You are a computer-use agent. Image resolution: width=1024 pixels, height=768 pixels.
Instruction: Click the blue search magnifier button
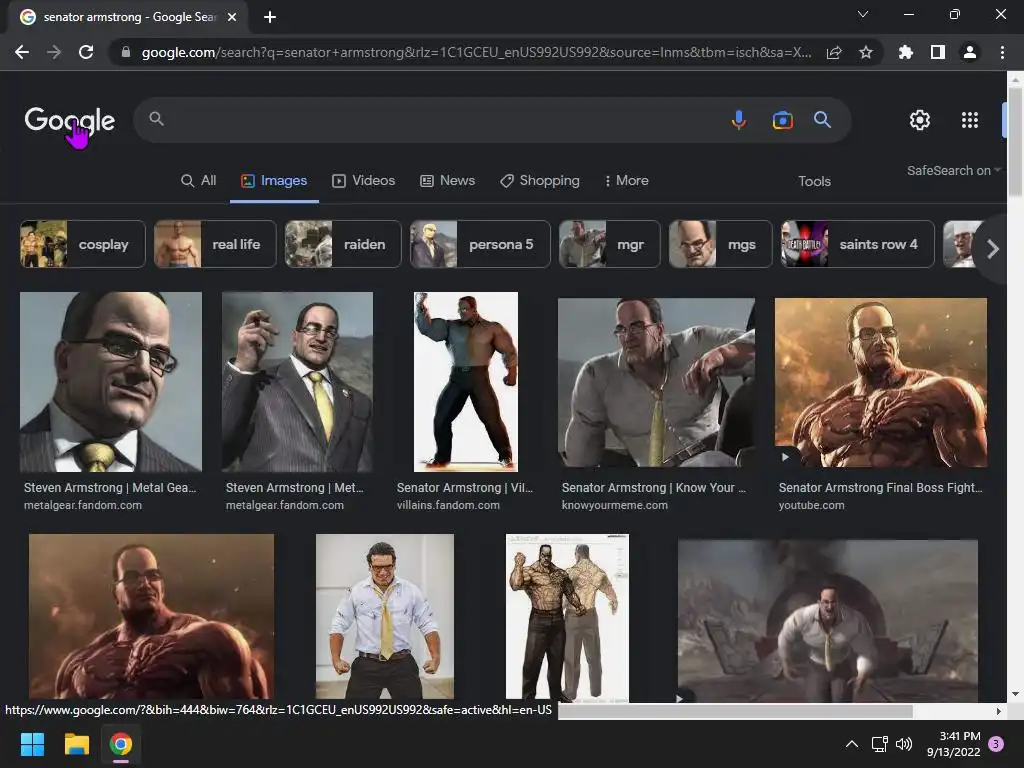[x=822, y=120]
